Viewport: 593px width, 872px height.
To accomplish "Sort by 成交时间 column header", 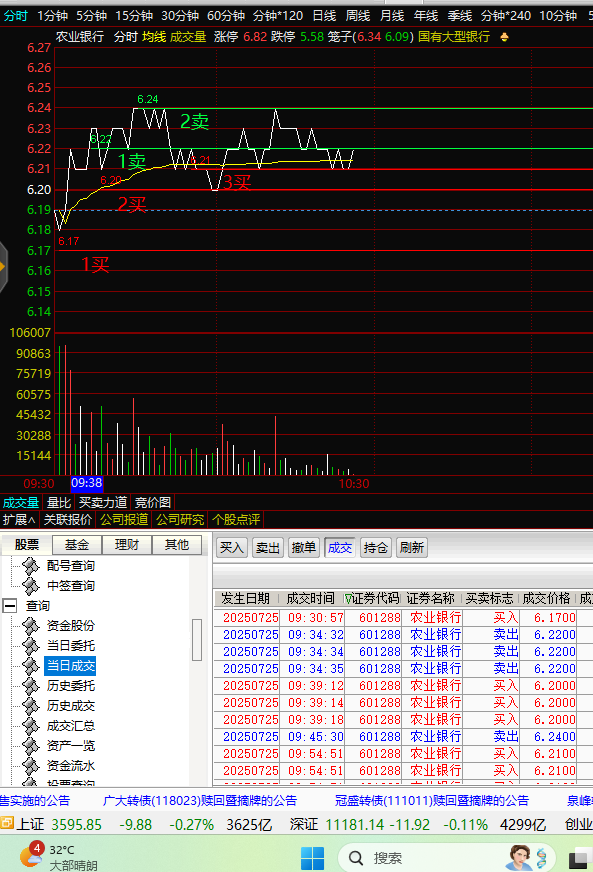I will coord(310,598).
